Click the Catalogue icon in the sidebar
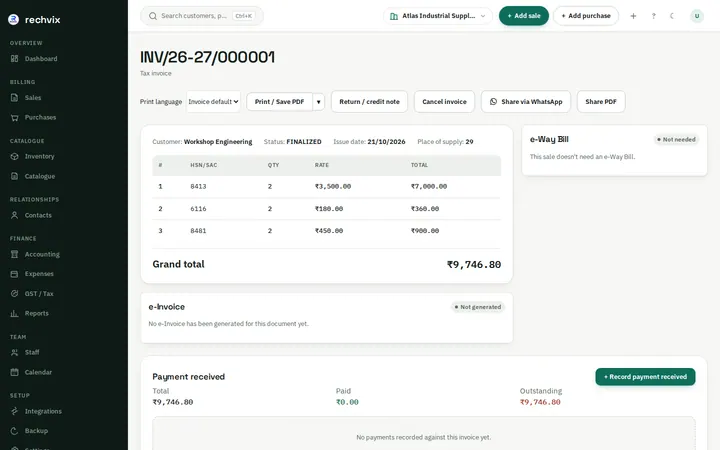Screen dimensions: 720x450 pyautogui.click(x=15, y=176)
